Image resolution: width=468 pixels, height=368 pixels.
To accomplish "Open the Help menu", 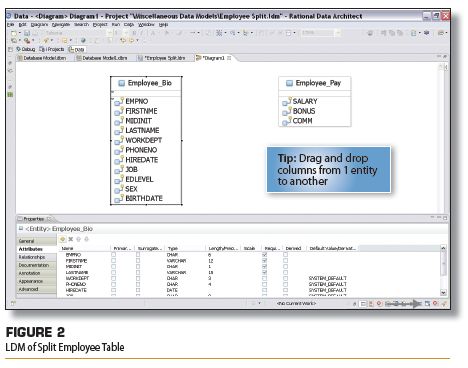I will (x=163, y=25).
